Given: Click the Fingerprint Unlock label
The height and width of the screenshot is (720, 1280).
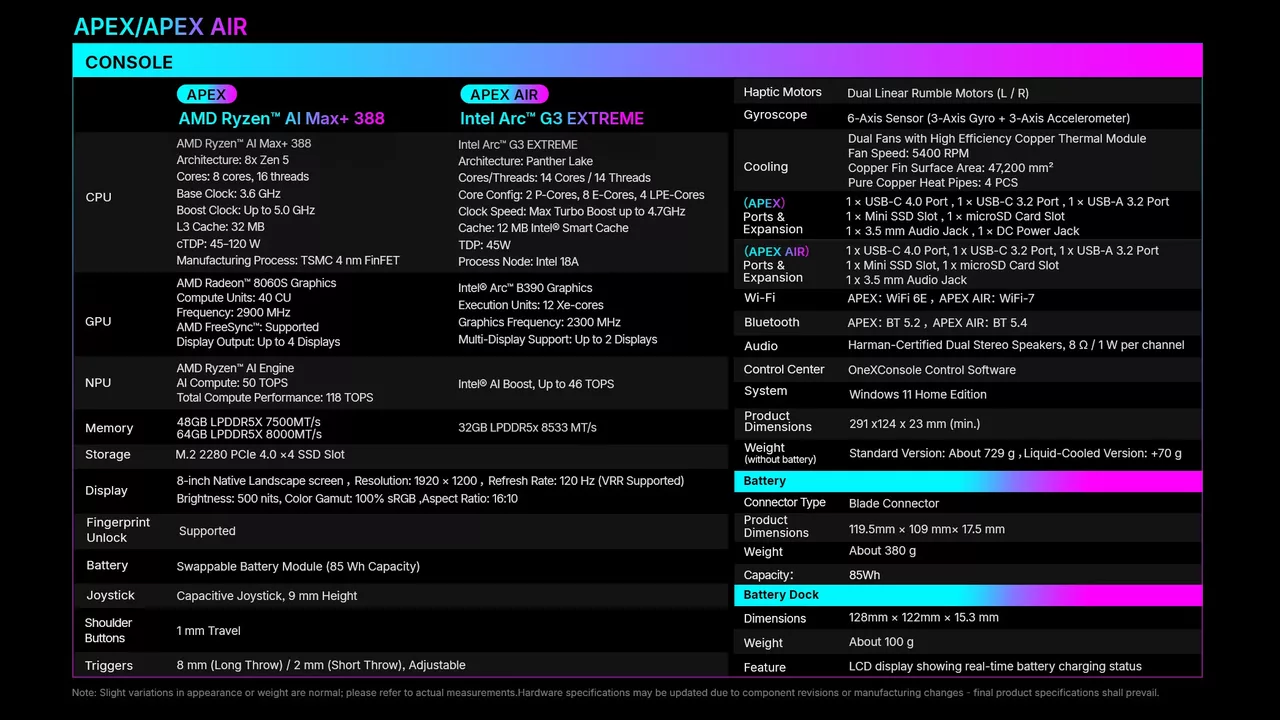Looking at the screenshot, I should [118, 530].
